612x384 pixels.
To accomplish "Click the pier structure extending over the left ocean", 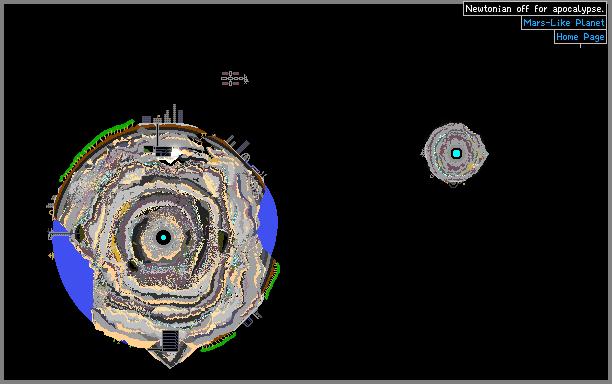I will [x=62, y=234].
